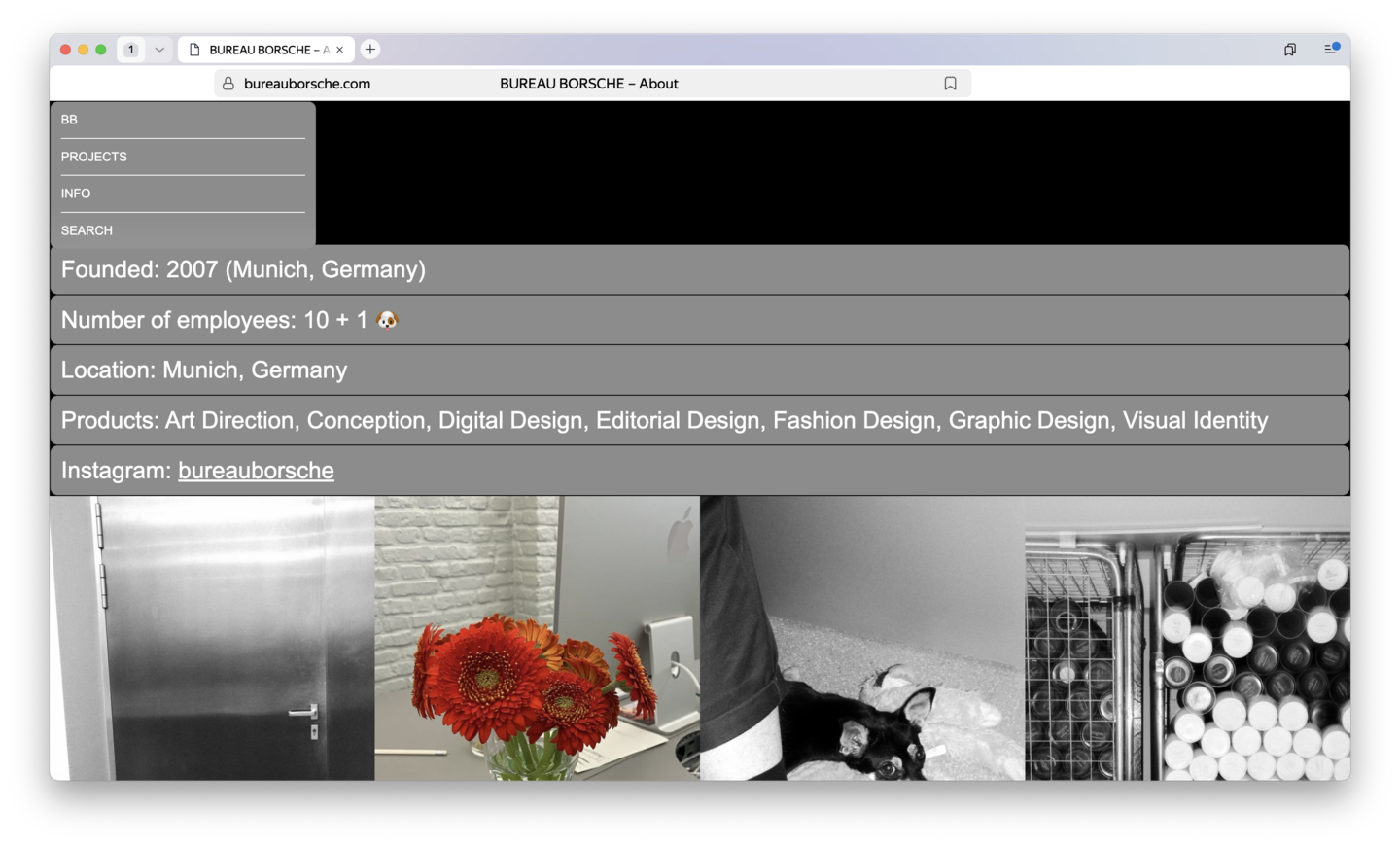Image resolution: width=1400 pixels, height=846 pixels.
Task: Expand the tab list chevron dropdown
Action: pos(159,50)
